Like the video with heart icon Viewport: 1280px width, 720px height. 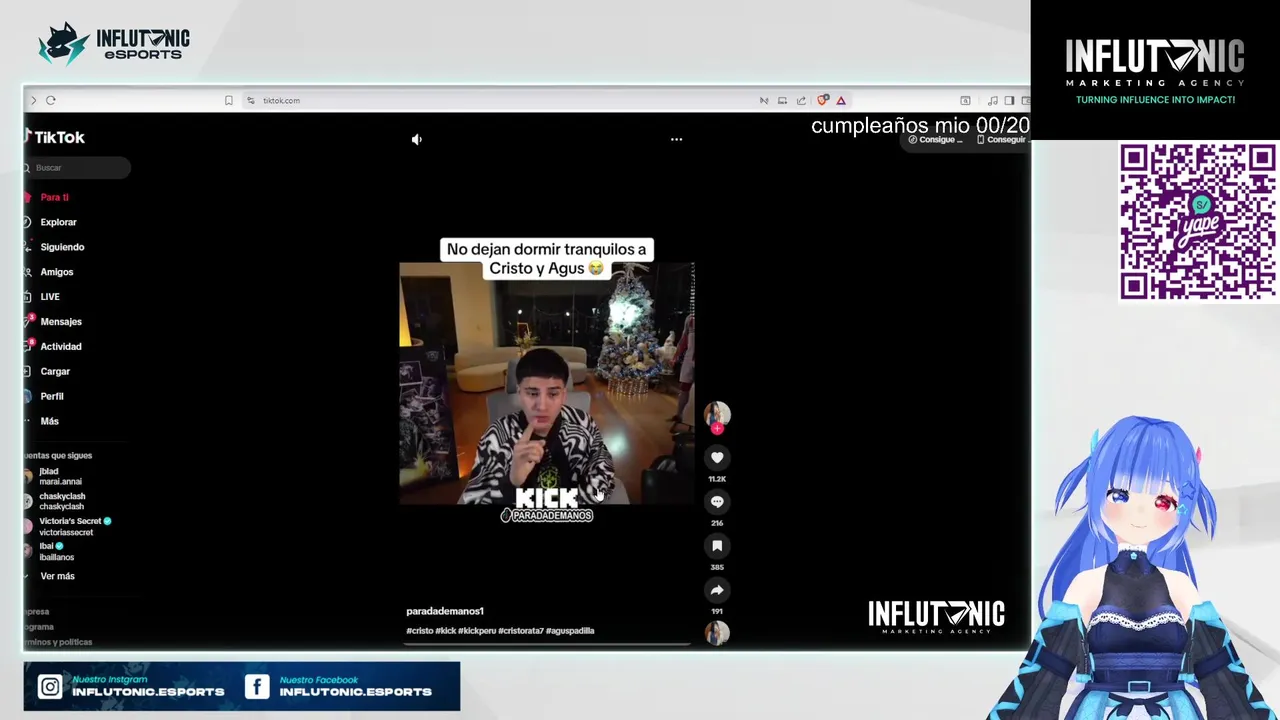click(717, 458)
